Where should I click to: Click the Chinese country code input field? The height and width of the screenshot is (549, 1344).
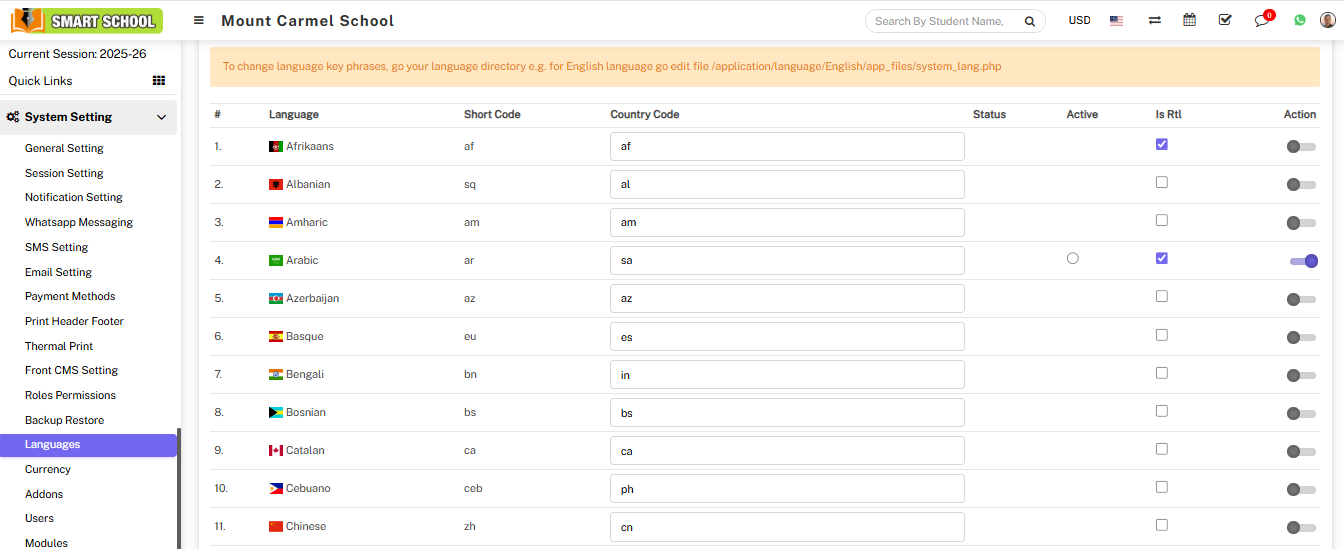tap(787, 527)
